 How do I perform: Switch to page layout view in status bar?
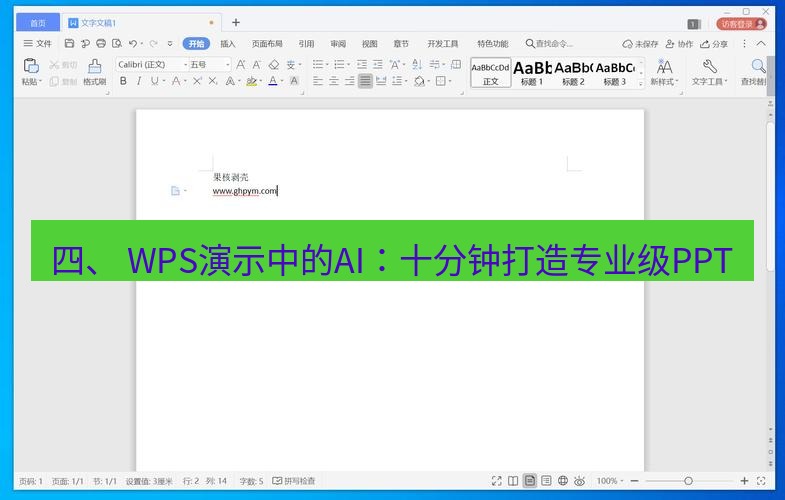[530, 481]
